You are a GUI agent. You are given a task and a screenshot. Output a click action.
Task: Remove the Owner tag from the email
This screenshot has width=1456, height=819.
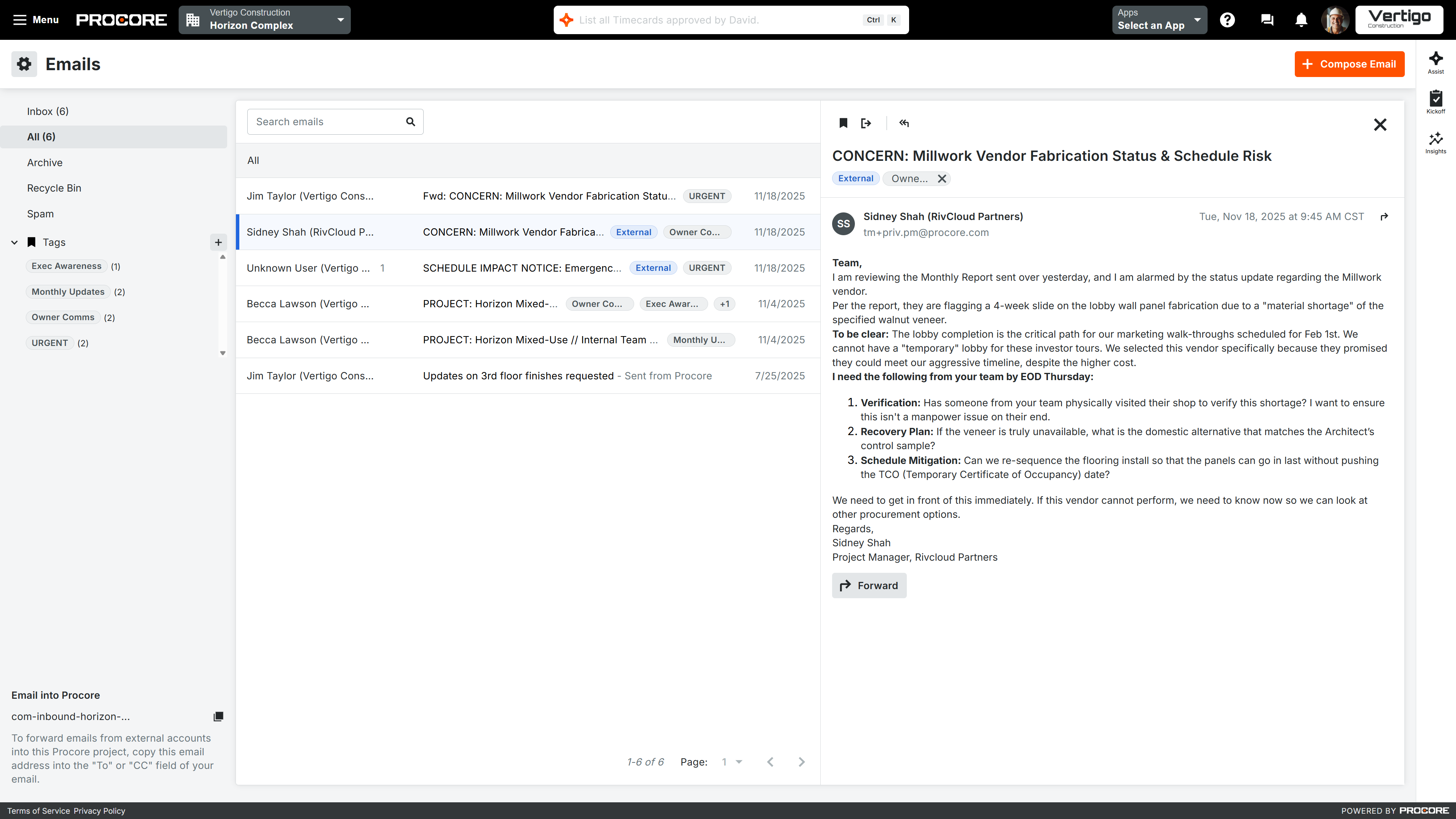tap(942, 179)
